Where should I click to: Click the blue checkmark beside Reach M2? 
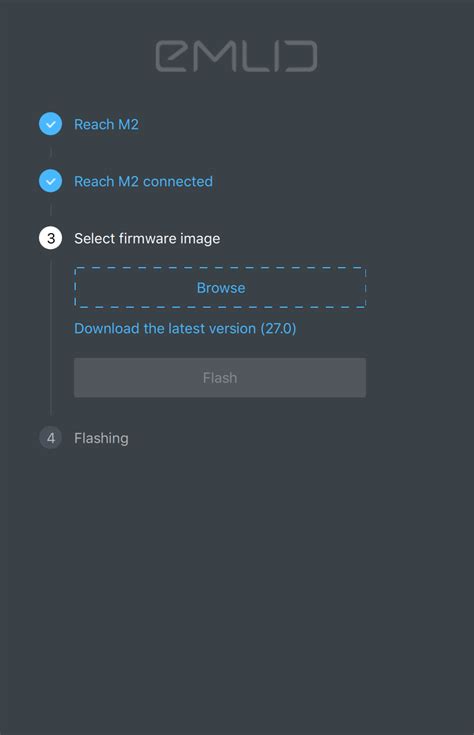click(x=51, y=124)
